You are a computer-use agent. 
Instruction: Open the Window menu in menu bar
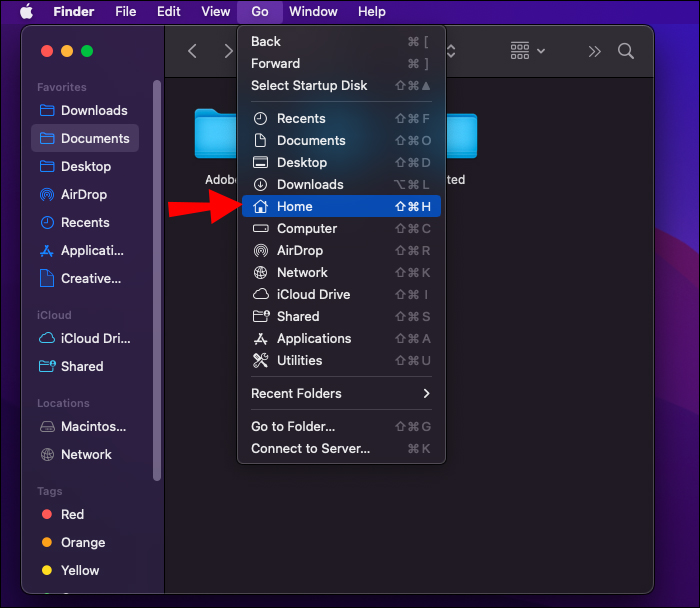[313, 12]
